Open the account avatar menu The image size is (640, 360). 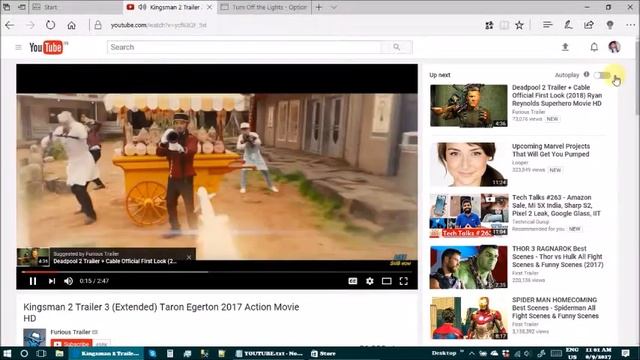click(x=614, y=47)
